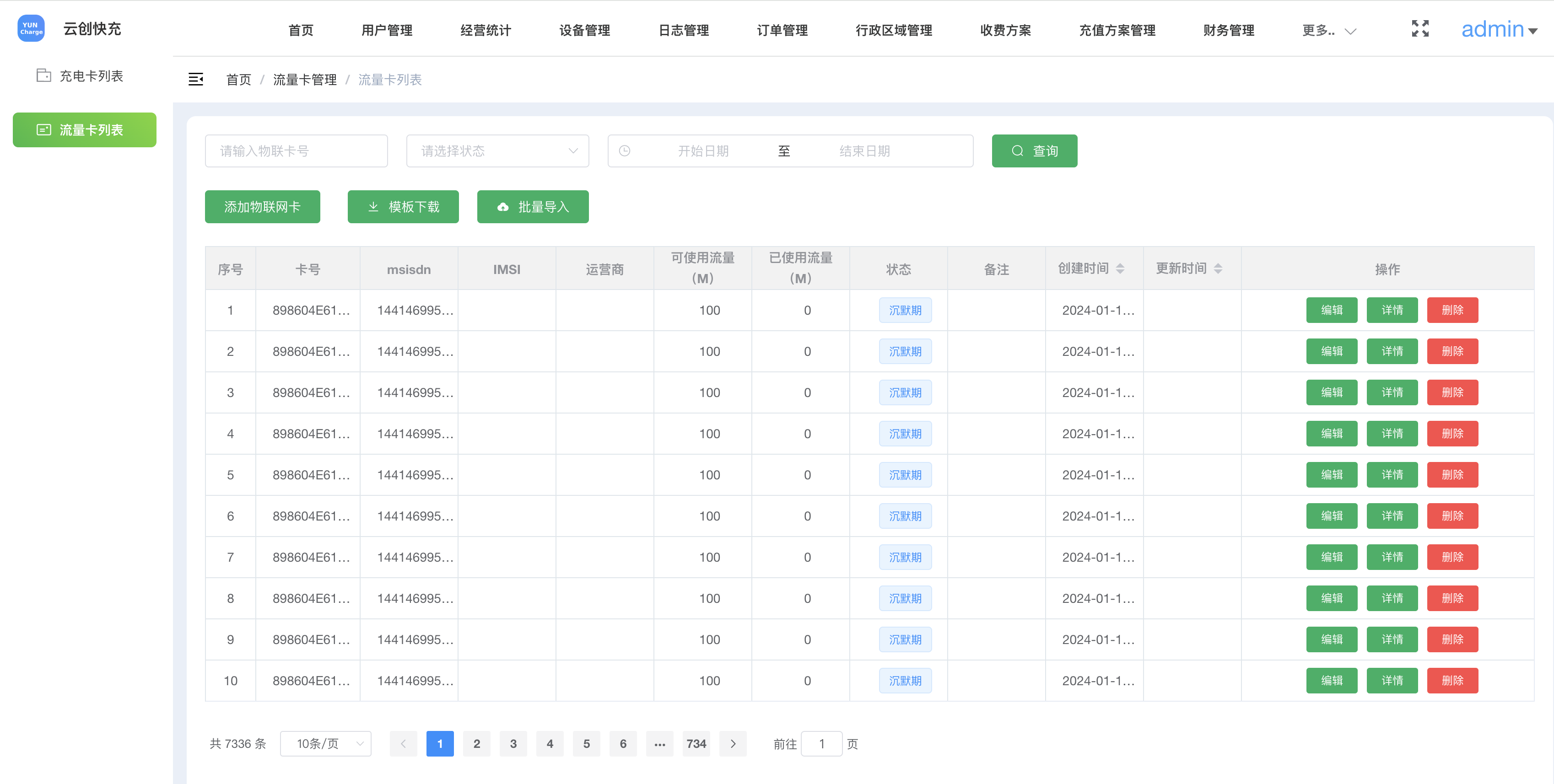Click the 开始日期 start date field
This screenshot has width=1554, height=784.
pyautogui.click(x=703, y=151)
